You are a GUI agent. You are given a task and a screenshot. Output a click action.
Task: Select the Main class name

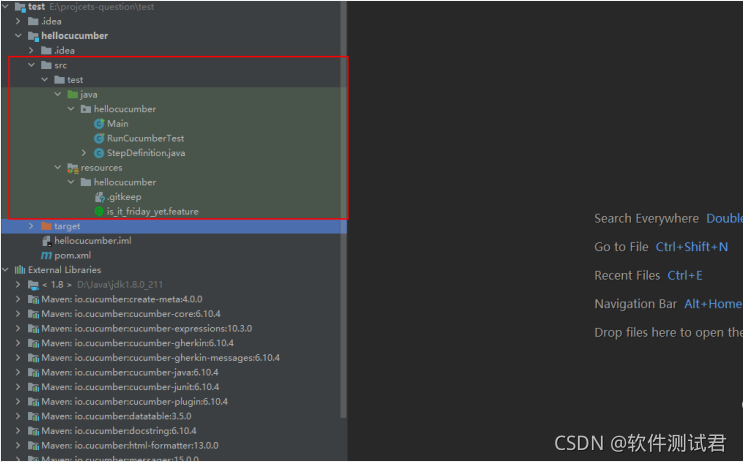[x=118, y=124]
